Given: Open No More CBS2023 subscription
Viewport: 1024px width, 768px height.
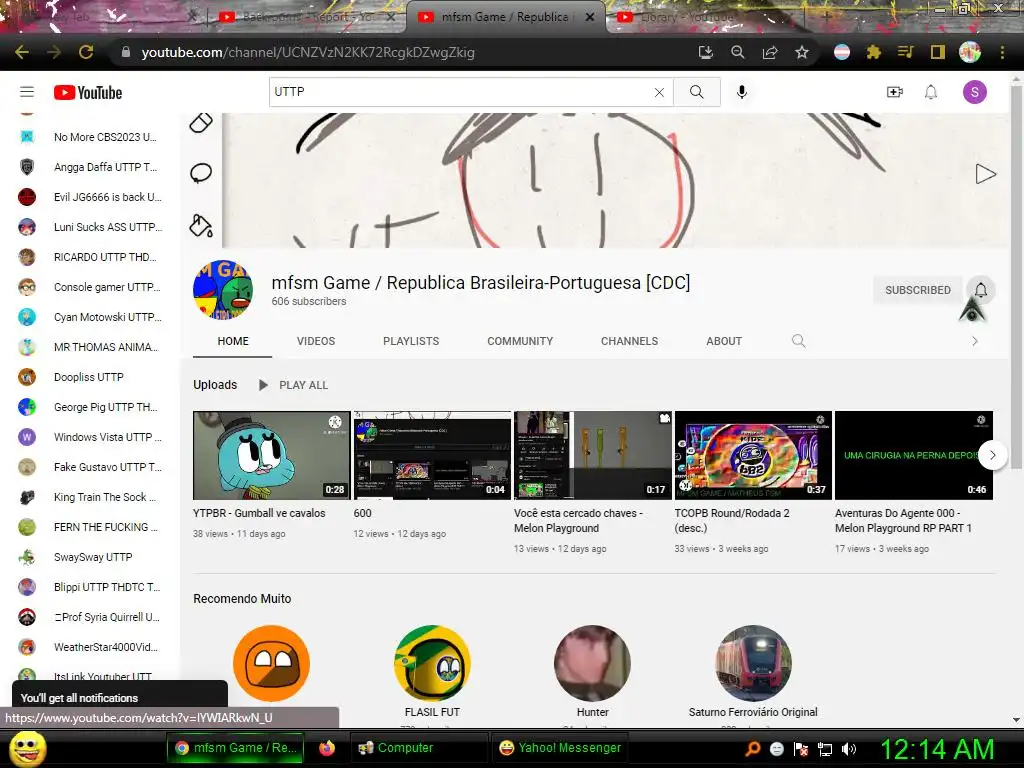Looking at the screenshot, I should [x=91, y=137].
